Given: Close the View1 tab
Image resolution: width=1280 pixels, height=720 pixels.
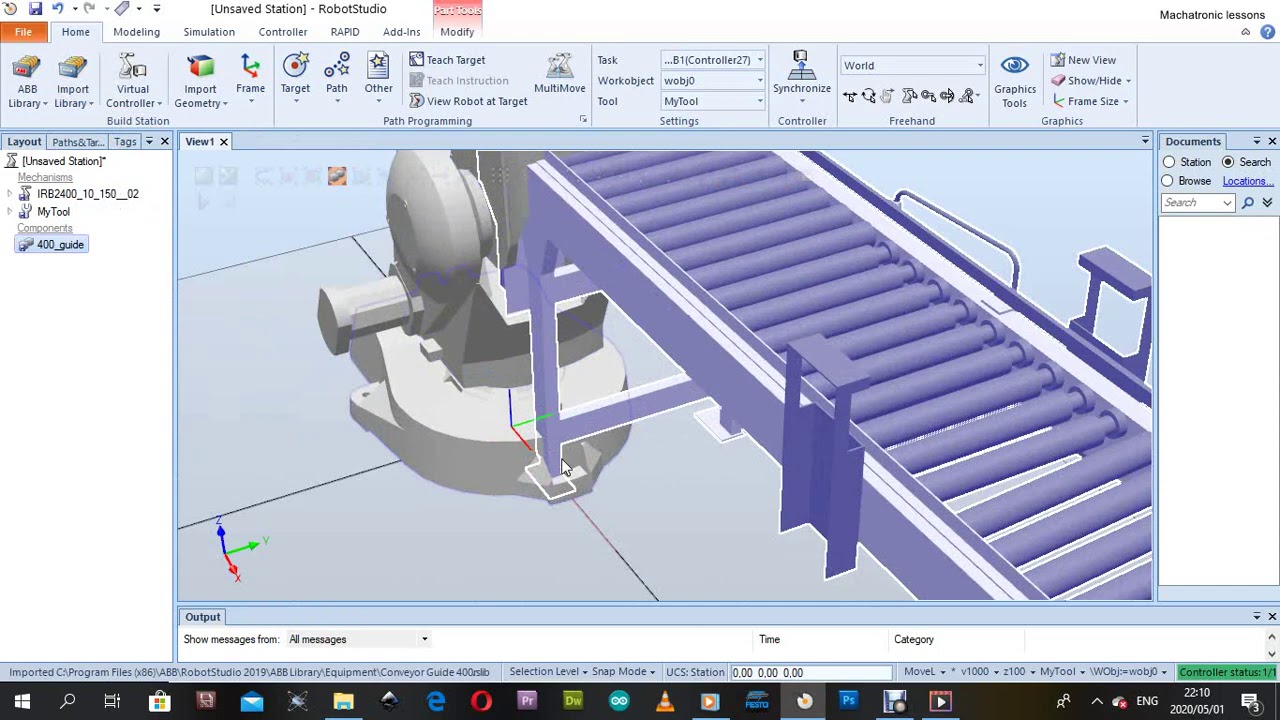Looking at the screenshot, I should [223, 142].
